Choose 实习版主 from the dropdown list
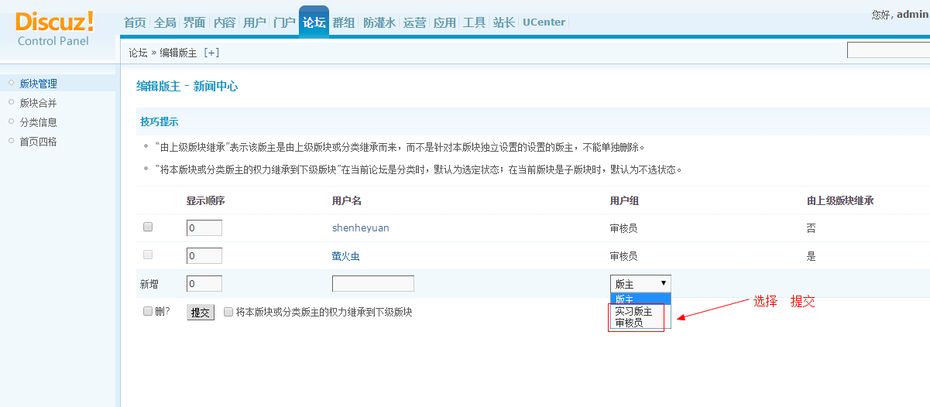 coord(633,311)
